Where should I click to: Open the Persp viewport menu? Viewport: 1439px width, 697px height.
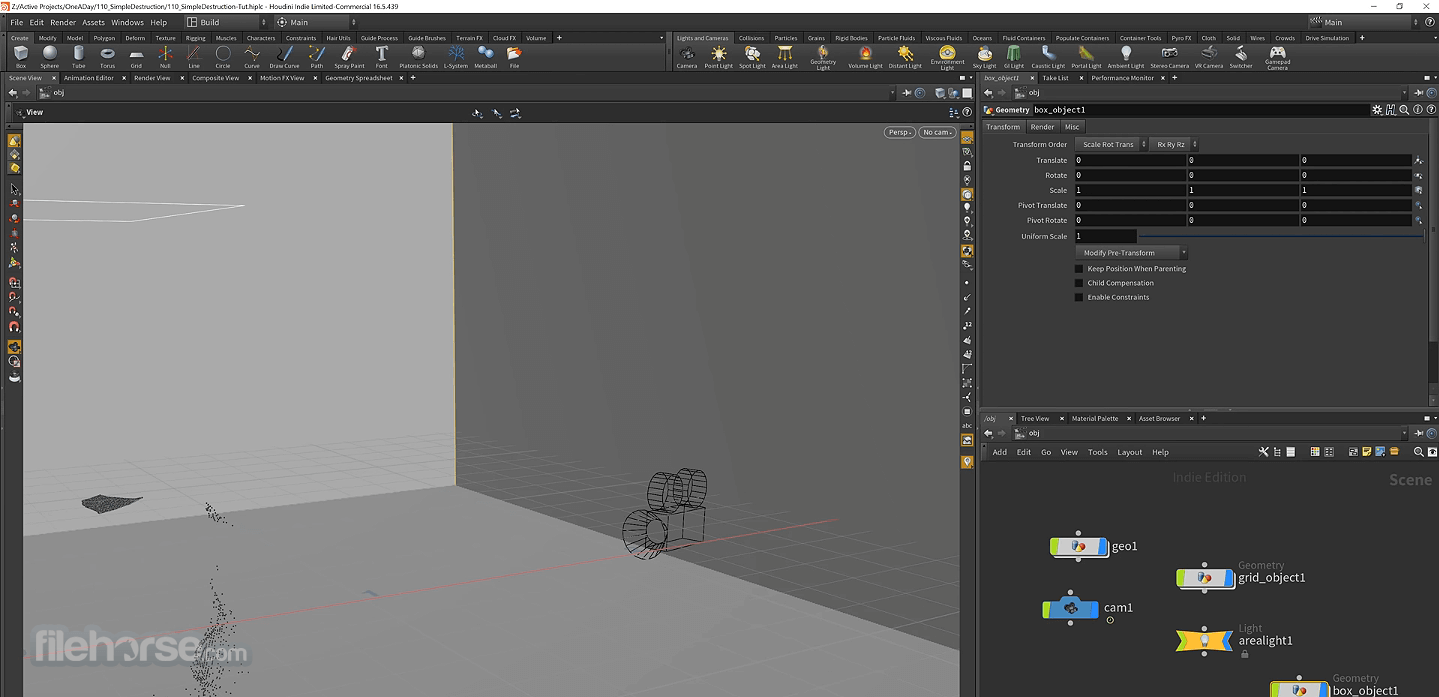[899, 132]
